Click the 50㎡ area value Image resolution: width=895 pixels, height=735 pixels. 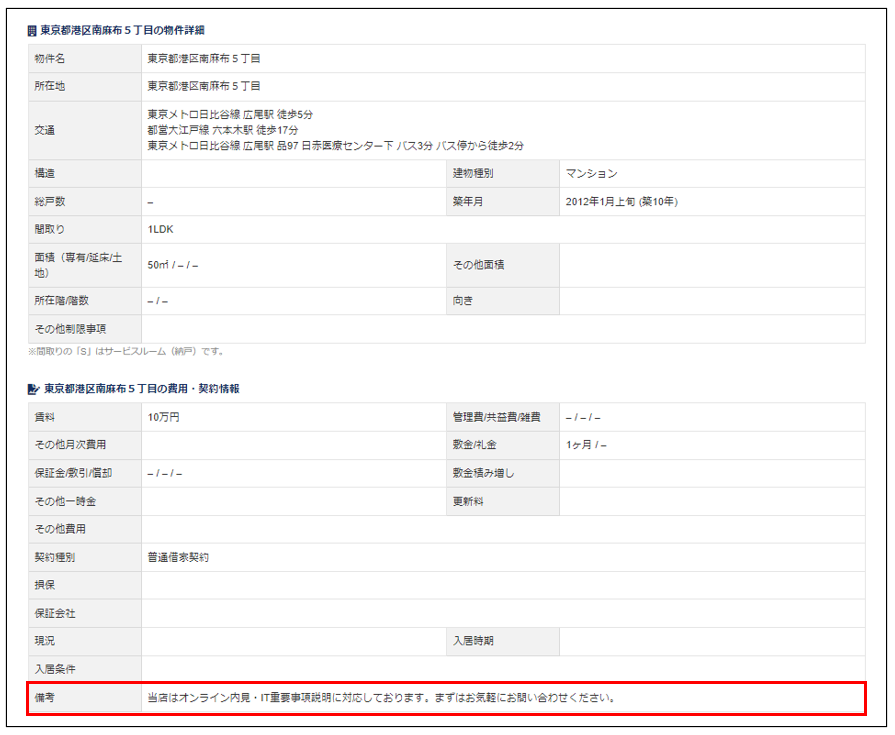tap(172, 265)
